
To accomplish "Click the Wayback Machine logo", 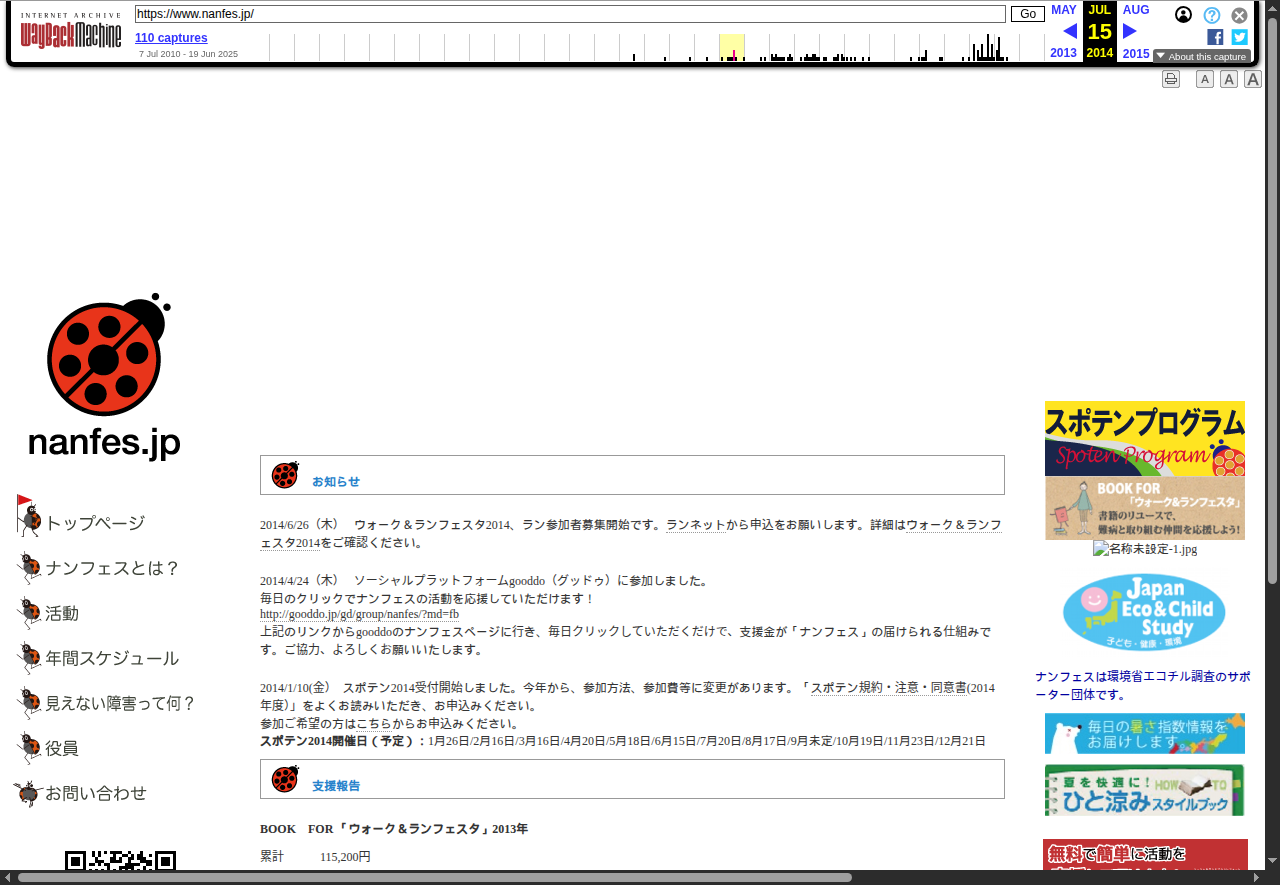I will tap(71, 35).
